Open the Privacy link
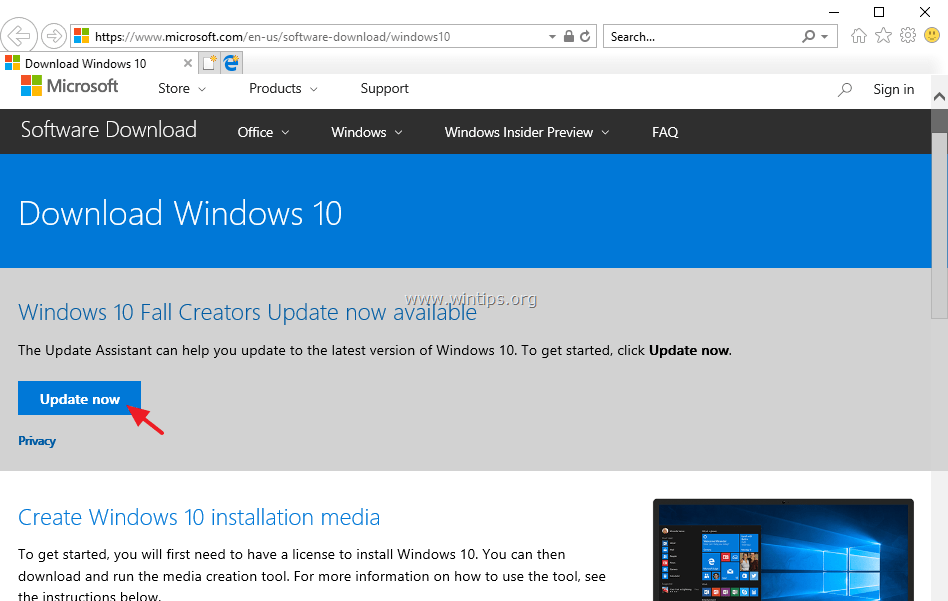Viewport: 948px width, 601px height. pos(37,441)
